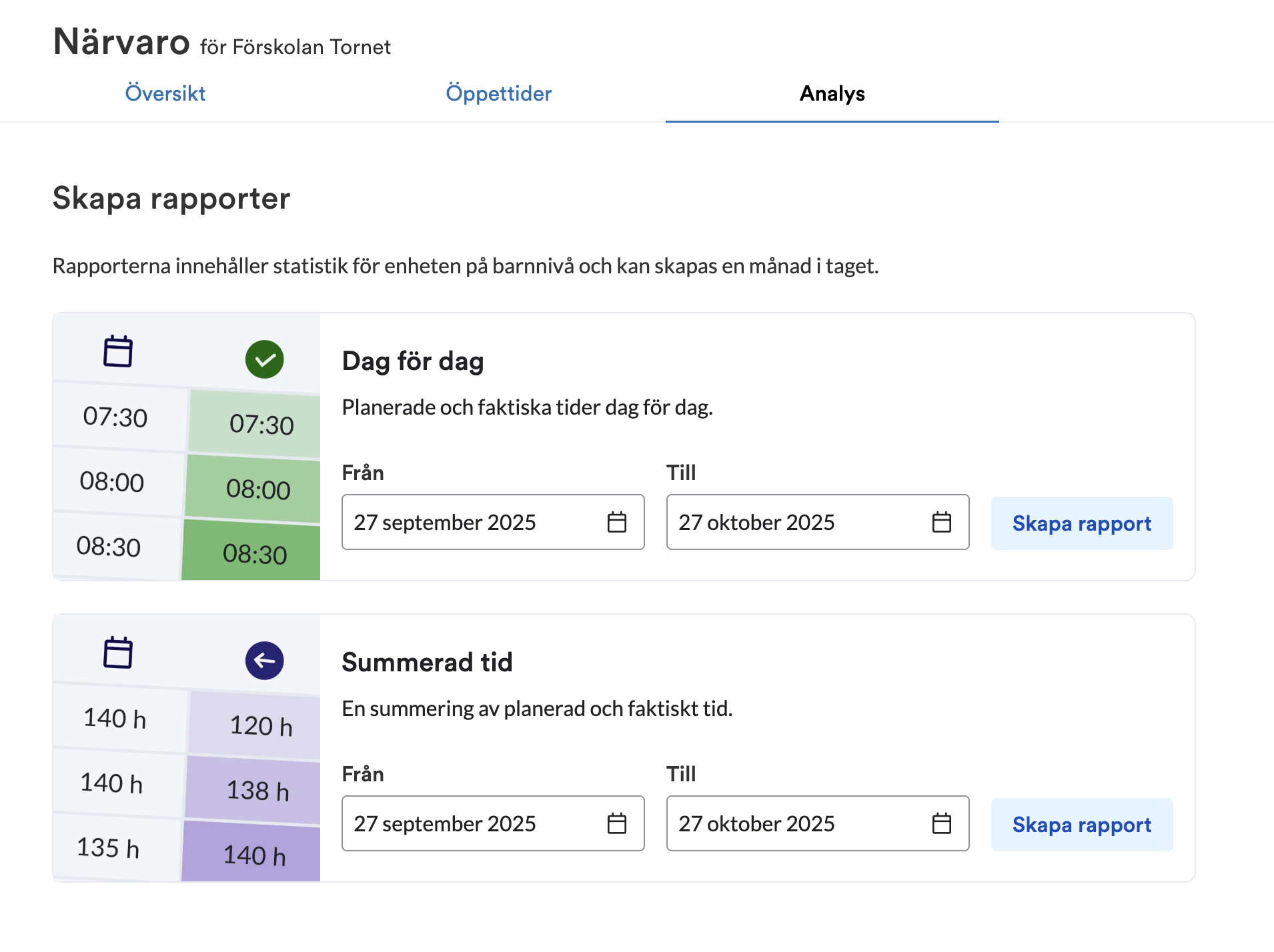Click the dark purple 140 h cell
This screenshot has height=952, width=1274.
tap(254, 855)
